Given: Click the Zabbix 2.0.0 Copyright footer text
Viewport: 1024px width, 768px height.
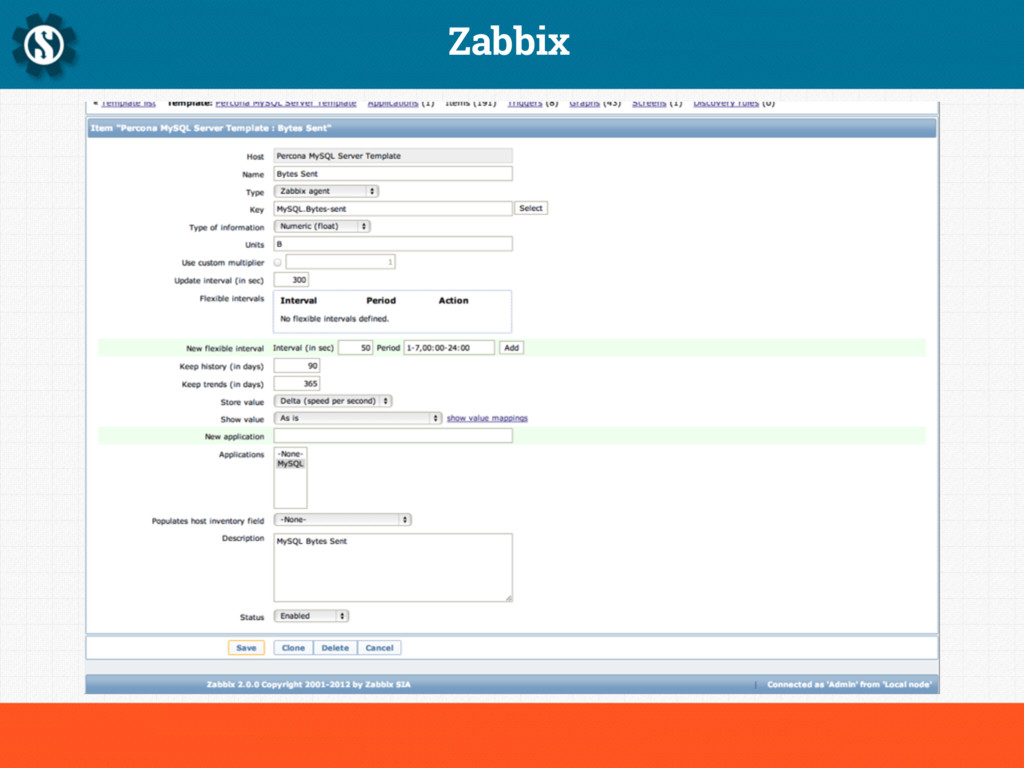Looking at the screenshot, I should pyautogui.click(x=308, y=684).
